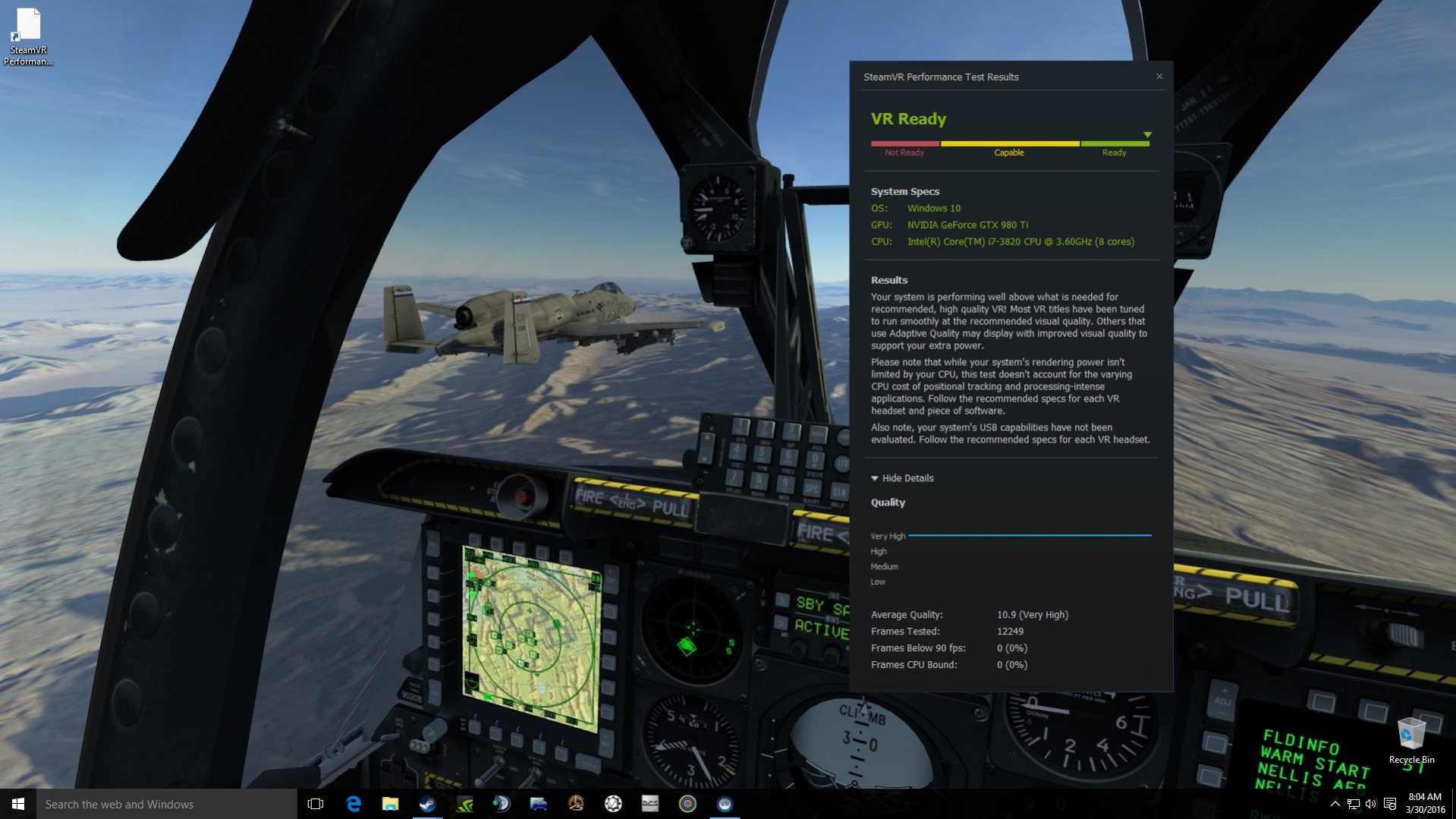Open the DCS taskbar icon
The height and width of the screenshot is (819, 1456).
tap(650, 804)
